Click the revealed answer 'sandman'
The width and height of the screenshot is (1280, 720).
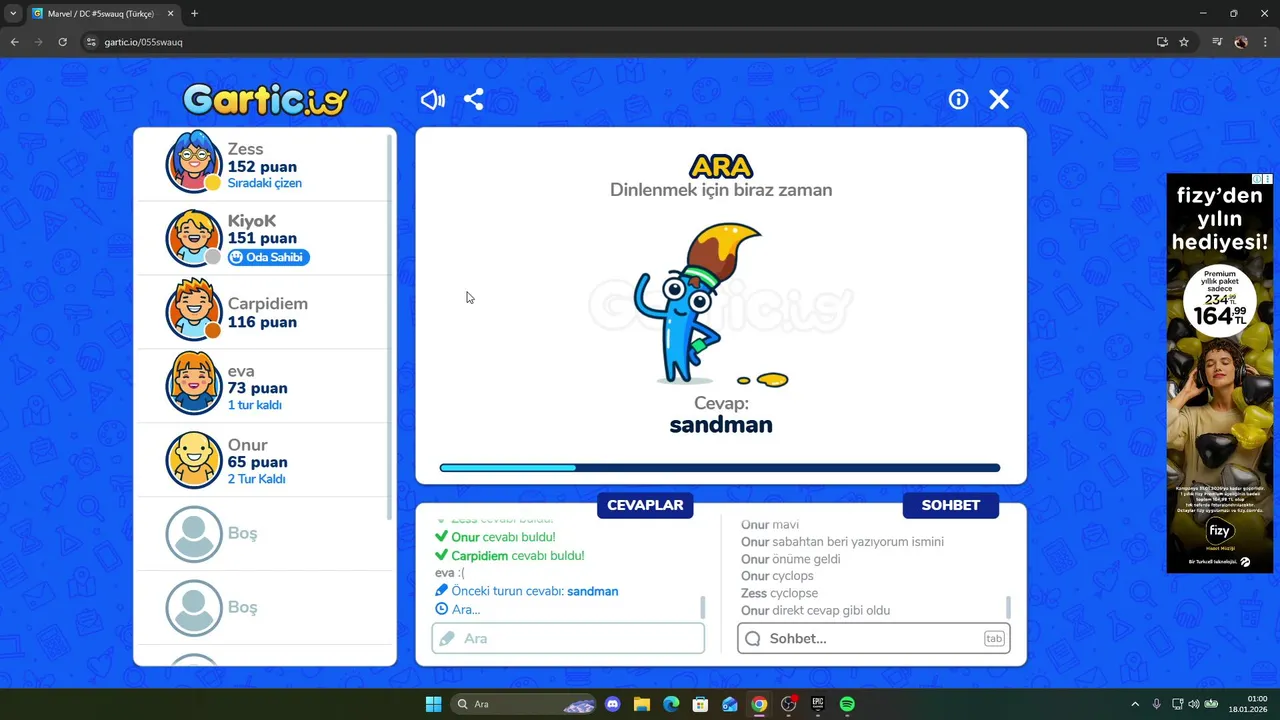(x=721, y=424)
